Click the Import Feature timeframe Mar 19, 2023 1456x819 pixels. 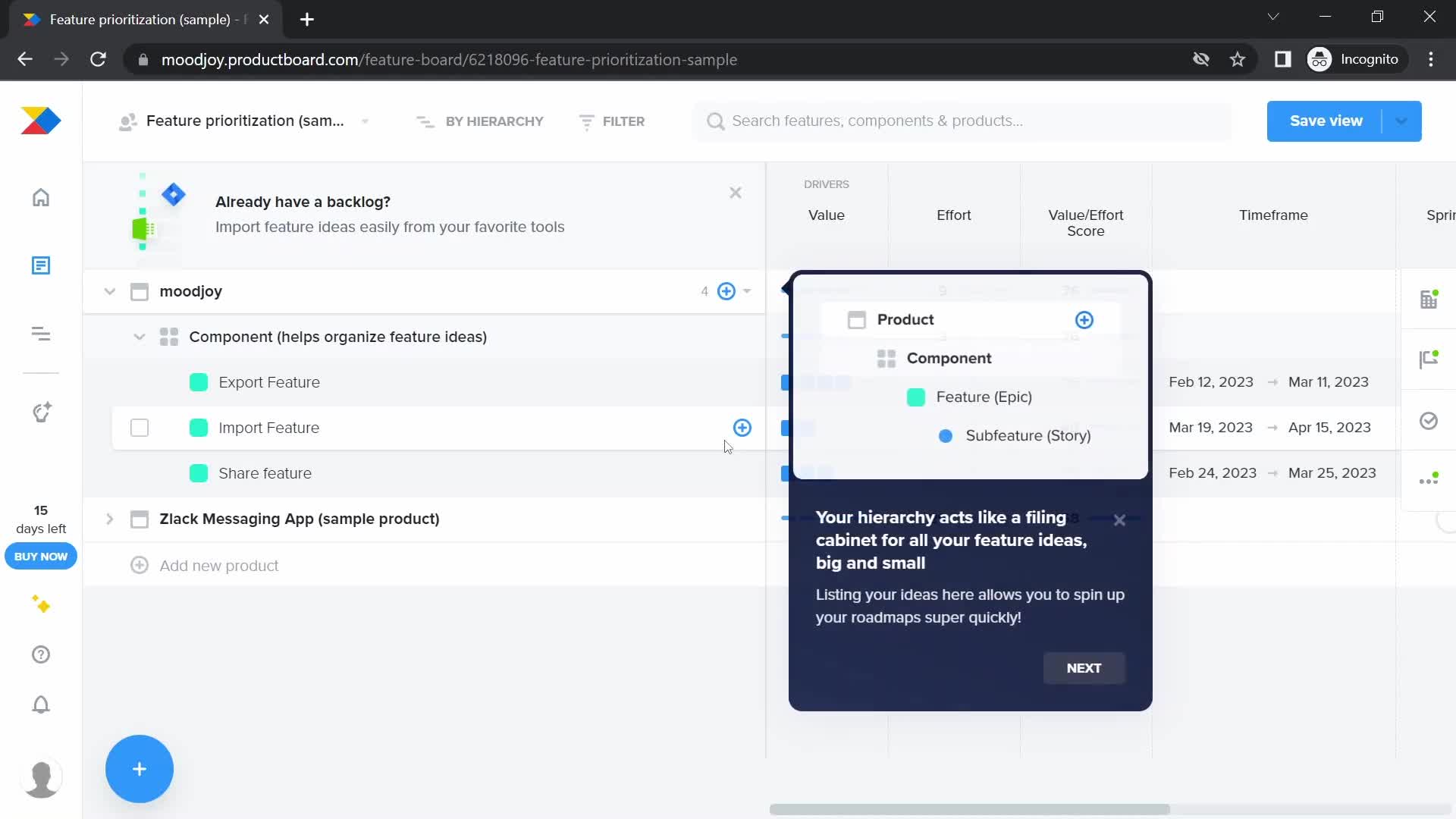click(x=1210, y=428)
